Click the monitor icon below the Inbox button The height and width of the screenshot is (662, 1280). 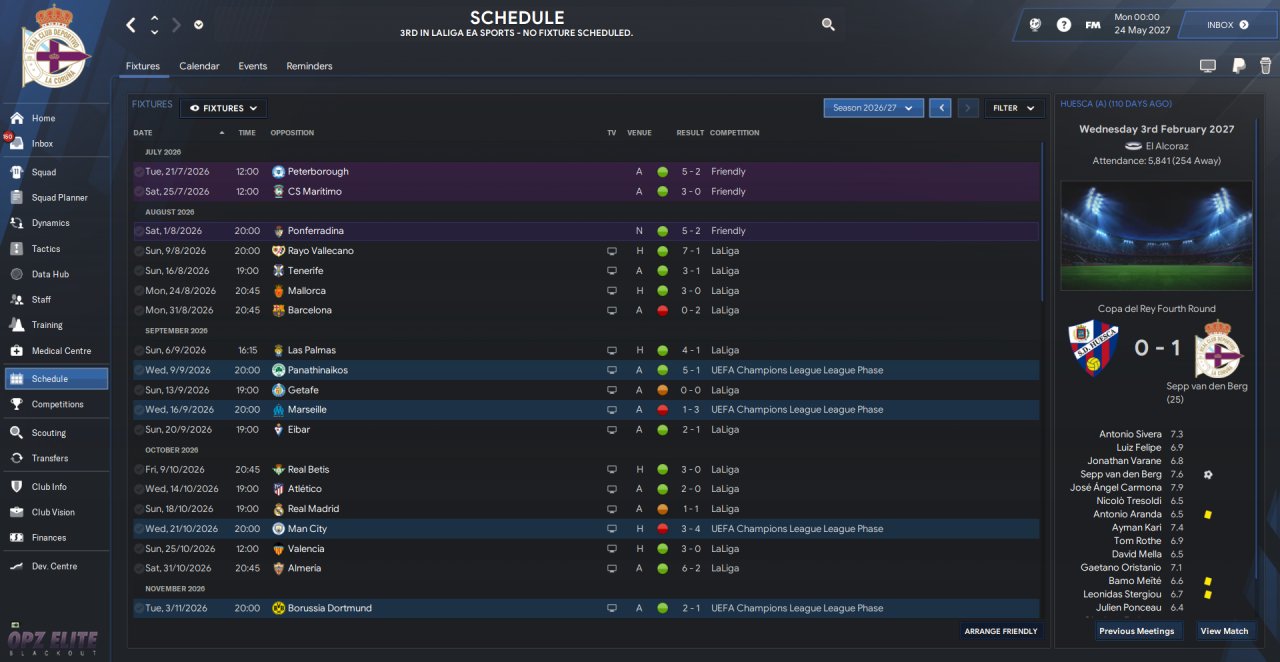(1207, 66)
